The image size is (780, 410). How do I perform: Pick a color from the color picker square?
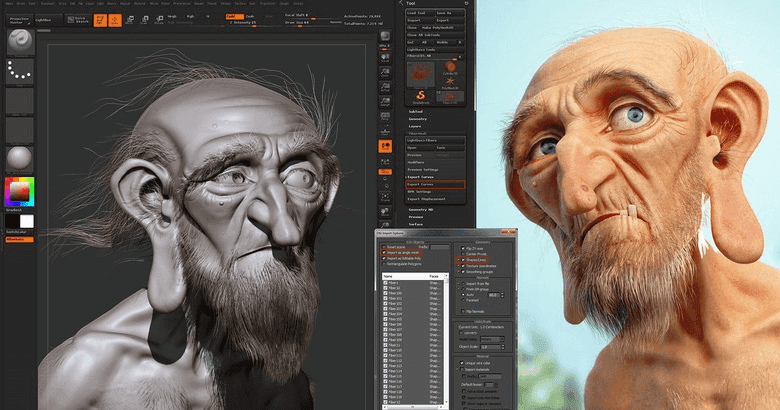pyautogui.click(x=20, y=192)
